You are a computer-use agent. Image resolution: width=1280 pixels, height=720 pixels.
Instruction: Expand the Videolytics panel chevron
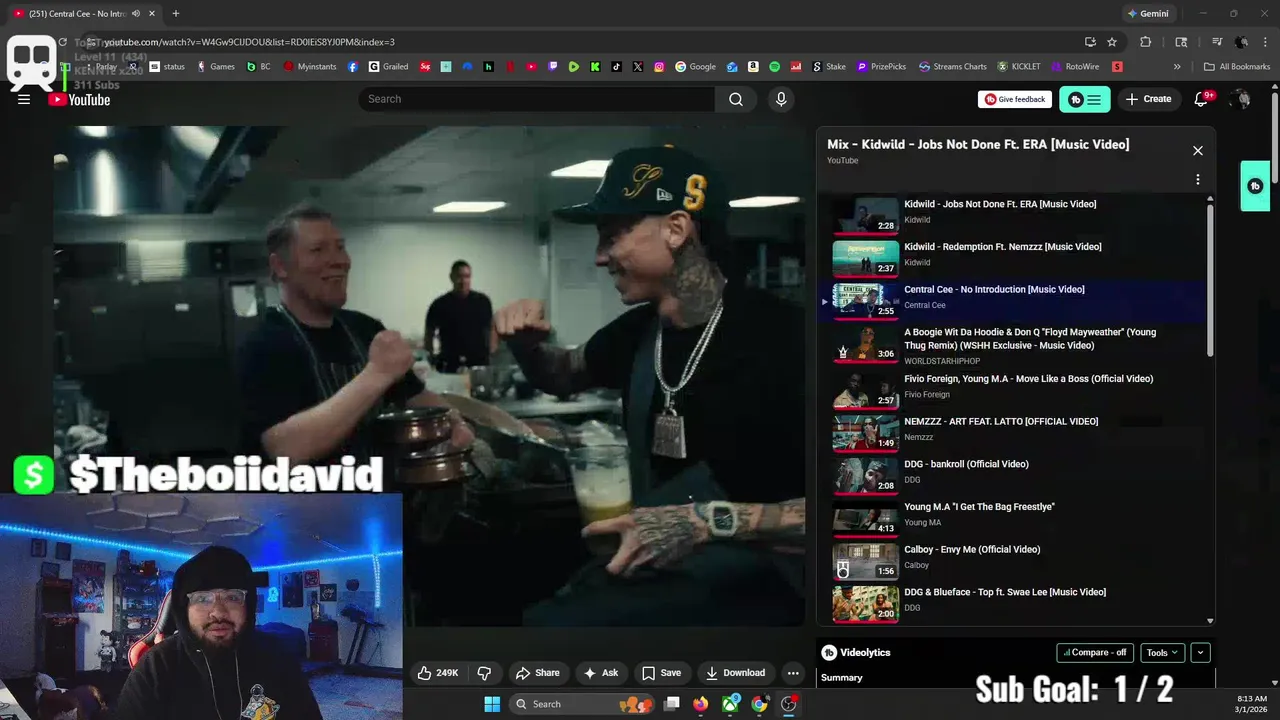pos(1200,653)
